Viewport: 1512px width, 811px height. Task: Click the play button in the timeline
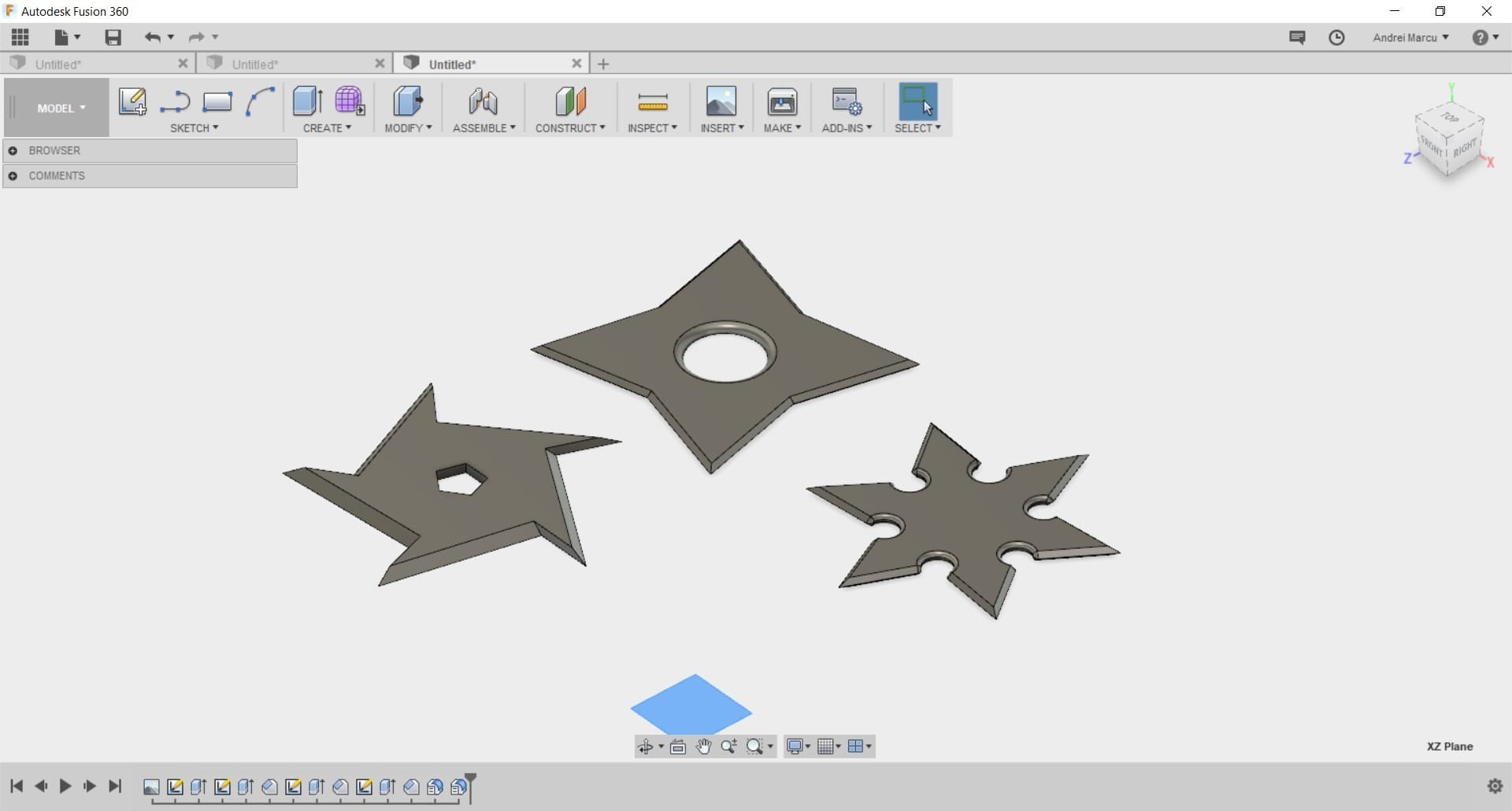click(65, 787)
